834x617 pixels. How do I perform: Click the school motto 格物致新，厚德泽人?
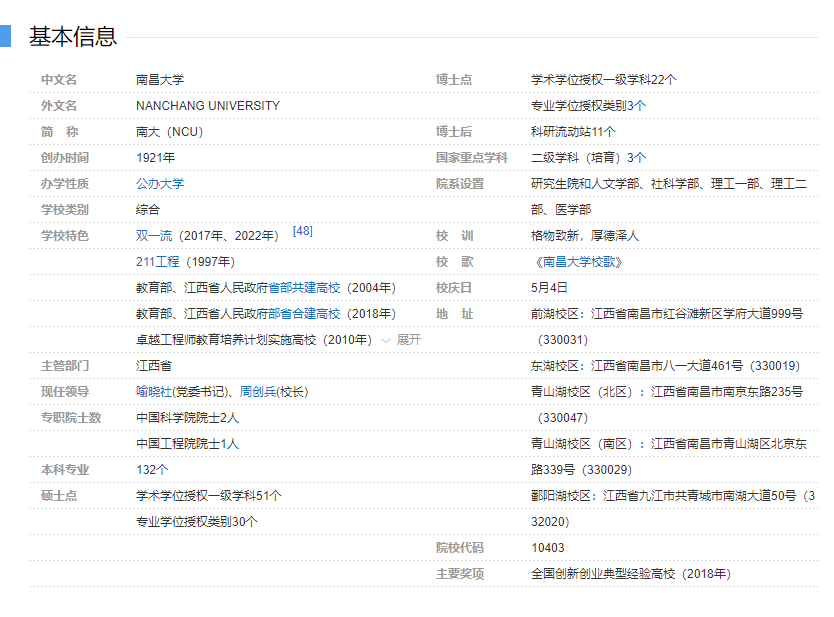click(x=584, y=236)
